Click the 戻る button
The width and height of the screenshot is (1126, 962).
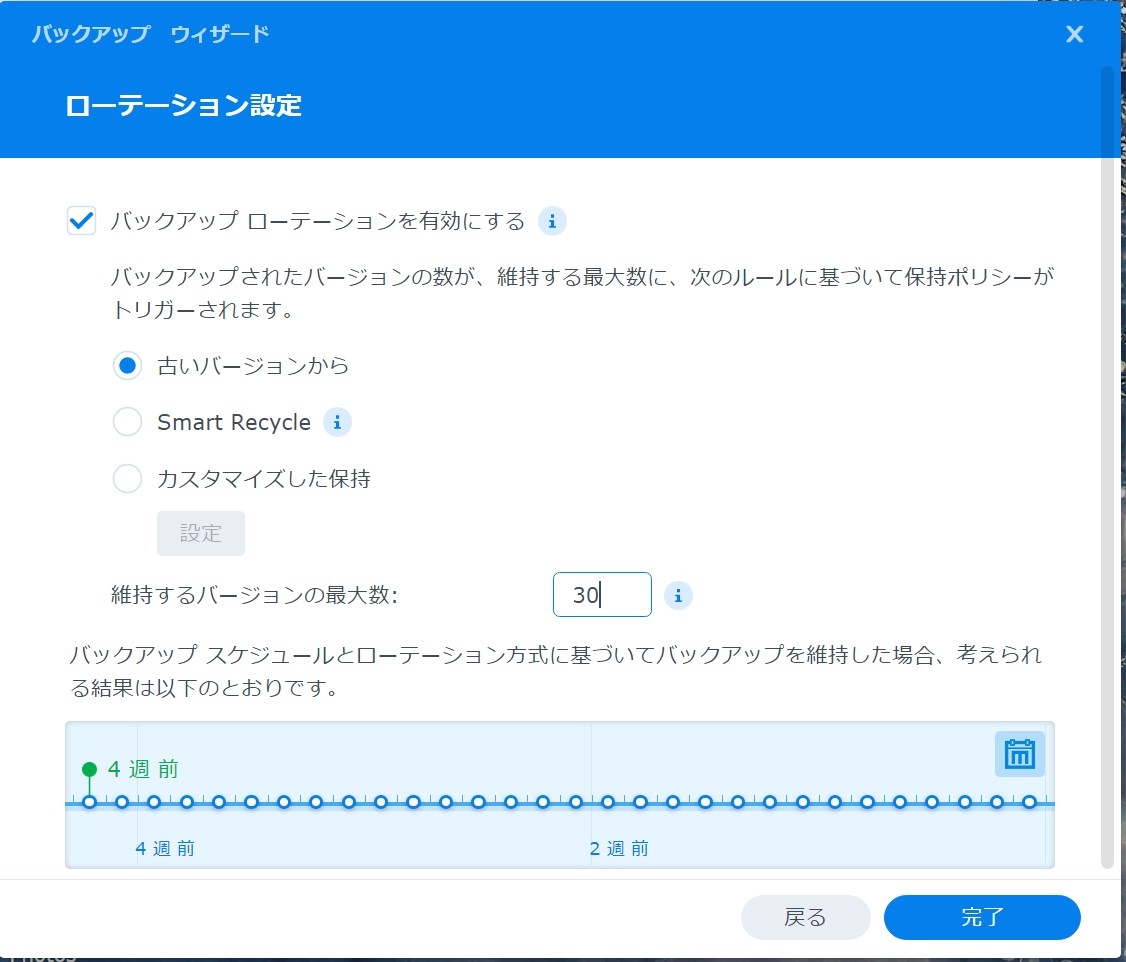pos(805,917)
